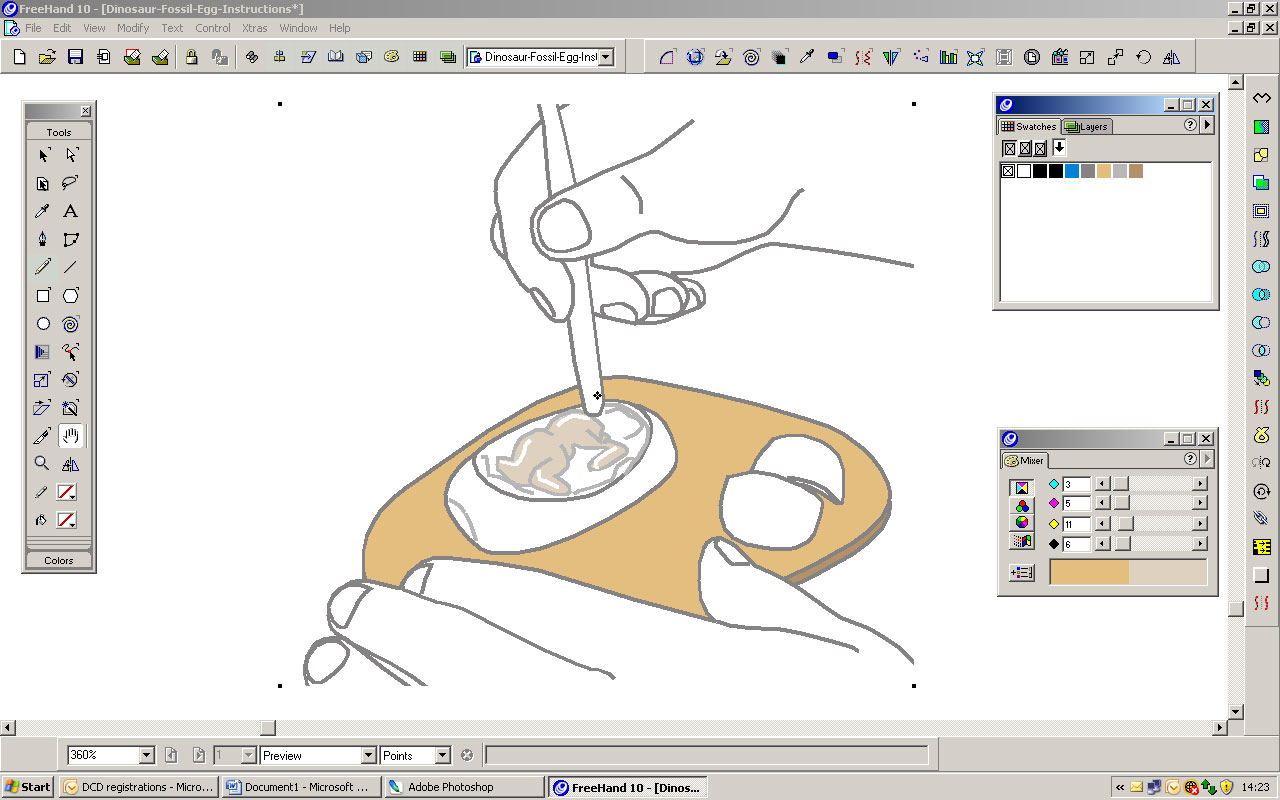Open Swatches panel help question mark
The image size is (1280, 800).
(1190, 126)
